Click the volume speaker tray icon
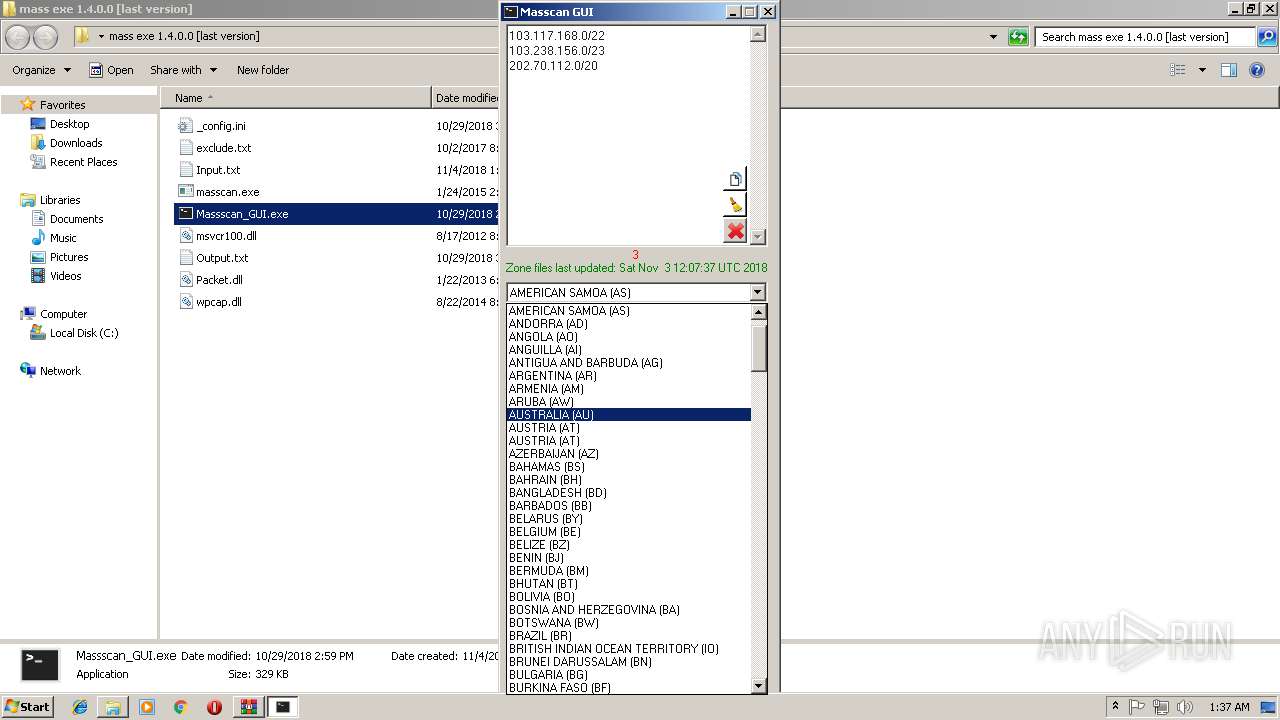 [1185, 707]
